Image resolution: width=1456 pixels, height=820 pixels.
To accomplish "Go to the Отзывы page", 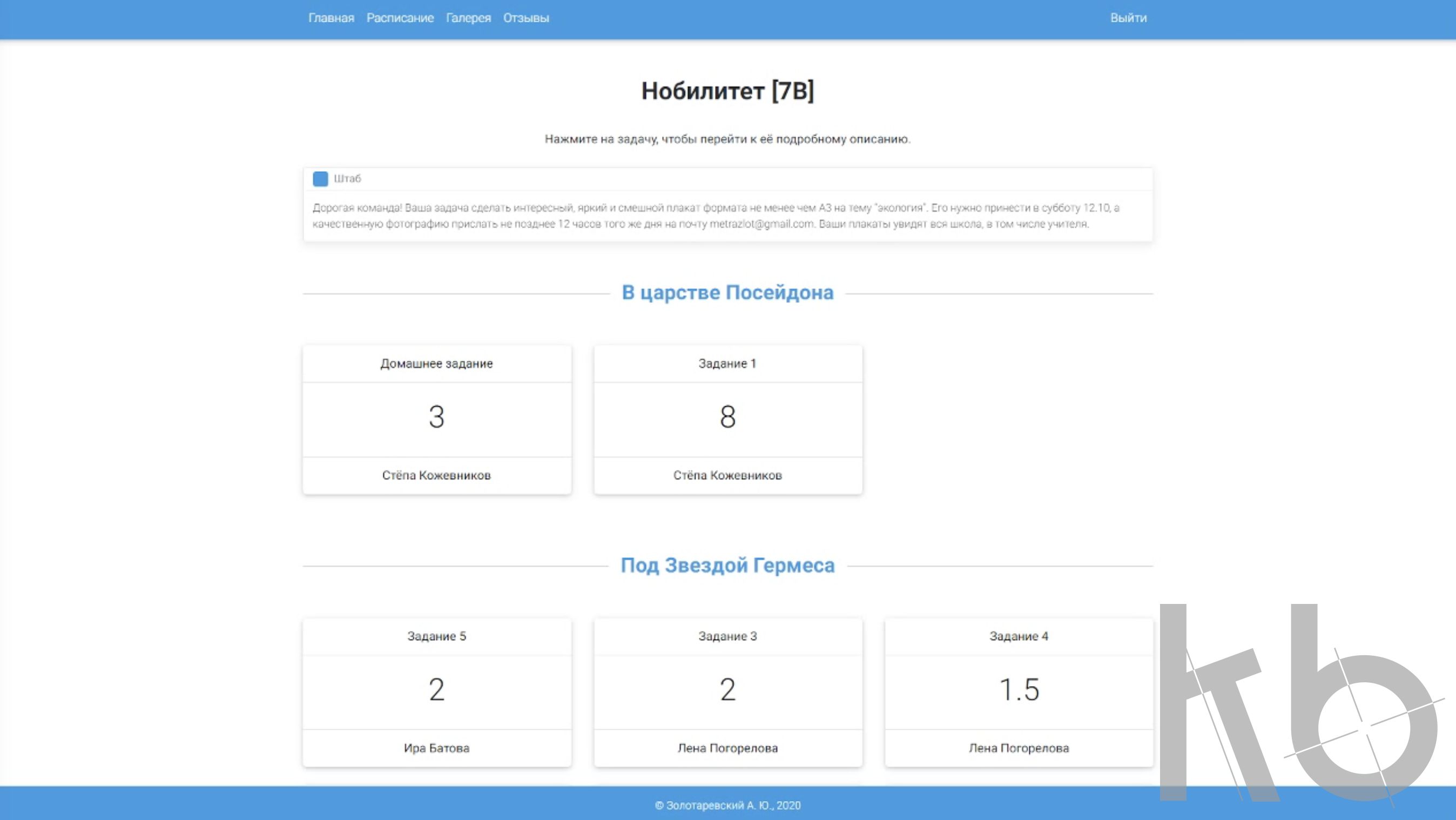I will click(x=525, y=17).
